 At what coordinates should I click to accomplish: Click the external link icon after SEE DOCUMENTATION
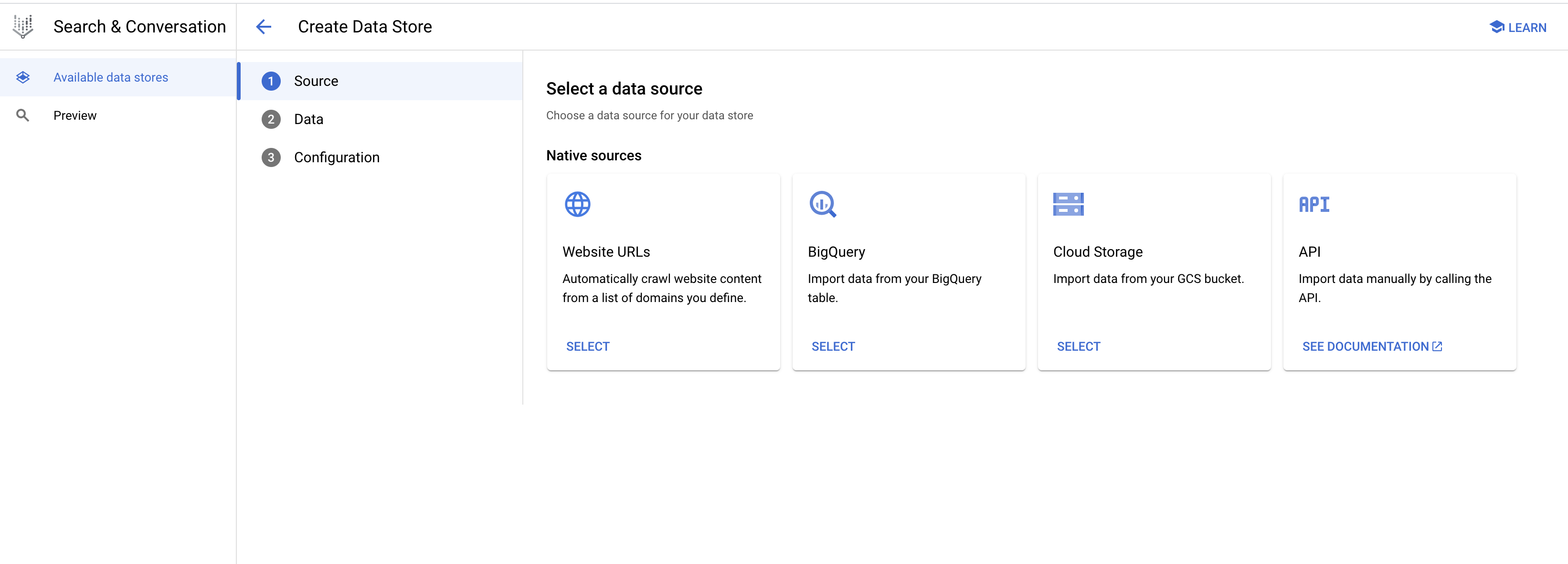click(x=1437, y=347)
